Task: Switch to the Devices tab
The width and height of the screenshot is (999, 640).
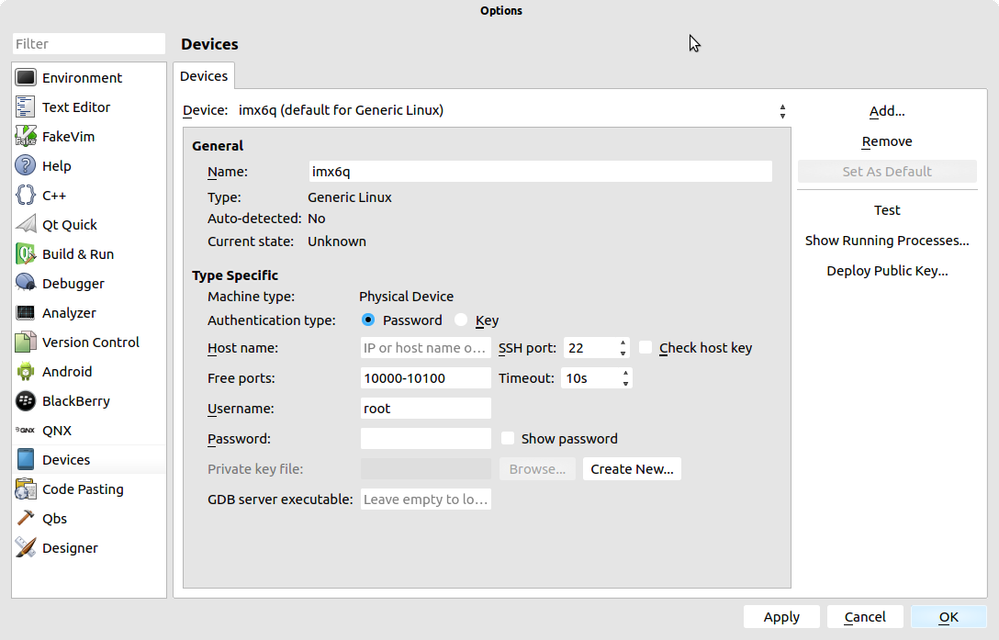Action: point(204,76)
